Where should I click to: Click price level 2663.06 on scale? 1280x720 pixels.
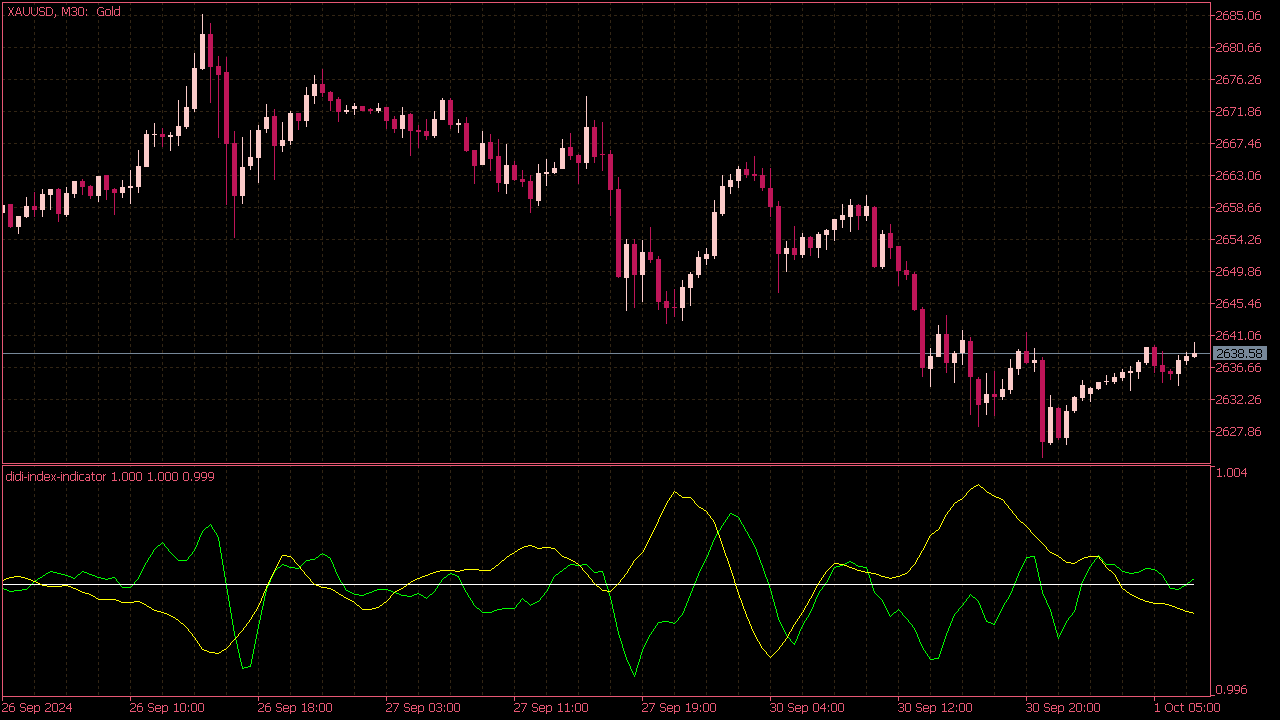pyautogui.click(x=1239, y=176)
